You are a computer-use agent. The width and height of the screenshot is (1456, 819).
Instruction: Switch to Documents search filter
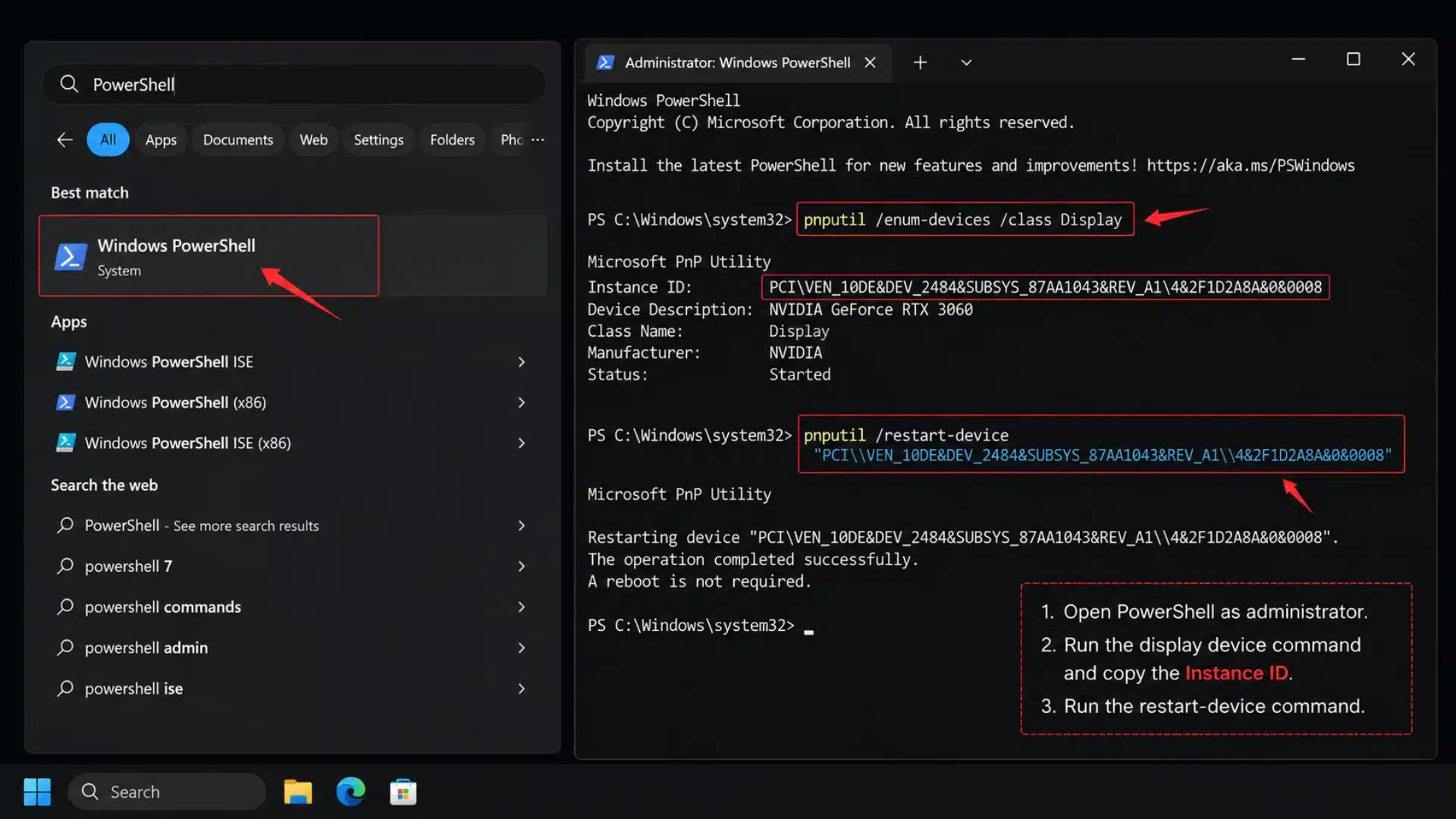[x=238, y=140]
